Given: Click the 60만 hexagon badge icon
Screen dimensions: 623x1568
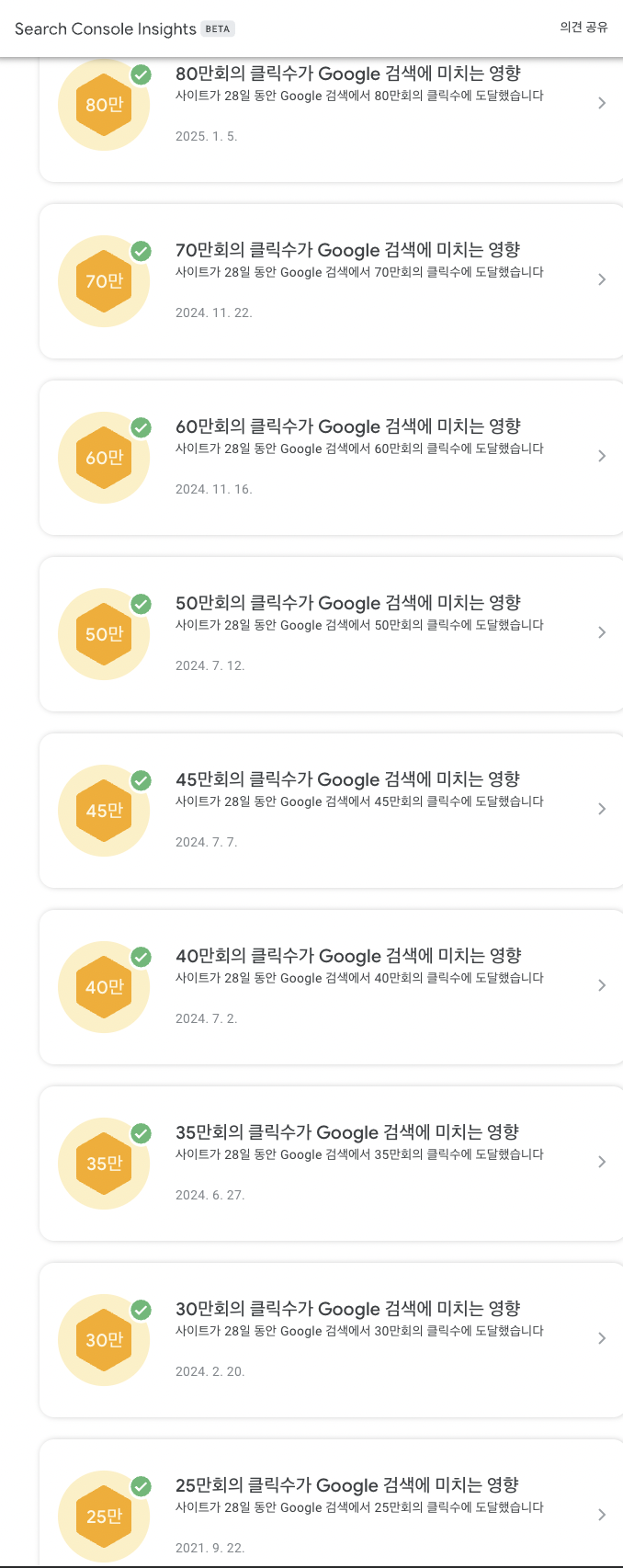Looking at the screenshot, I should 104,458.
